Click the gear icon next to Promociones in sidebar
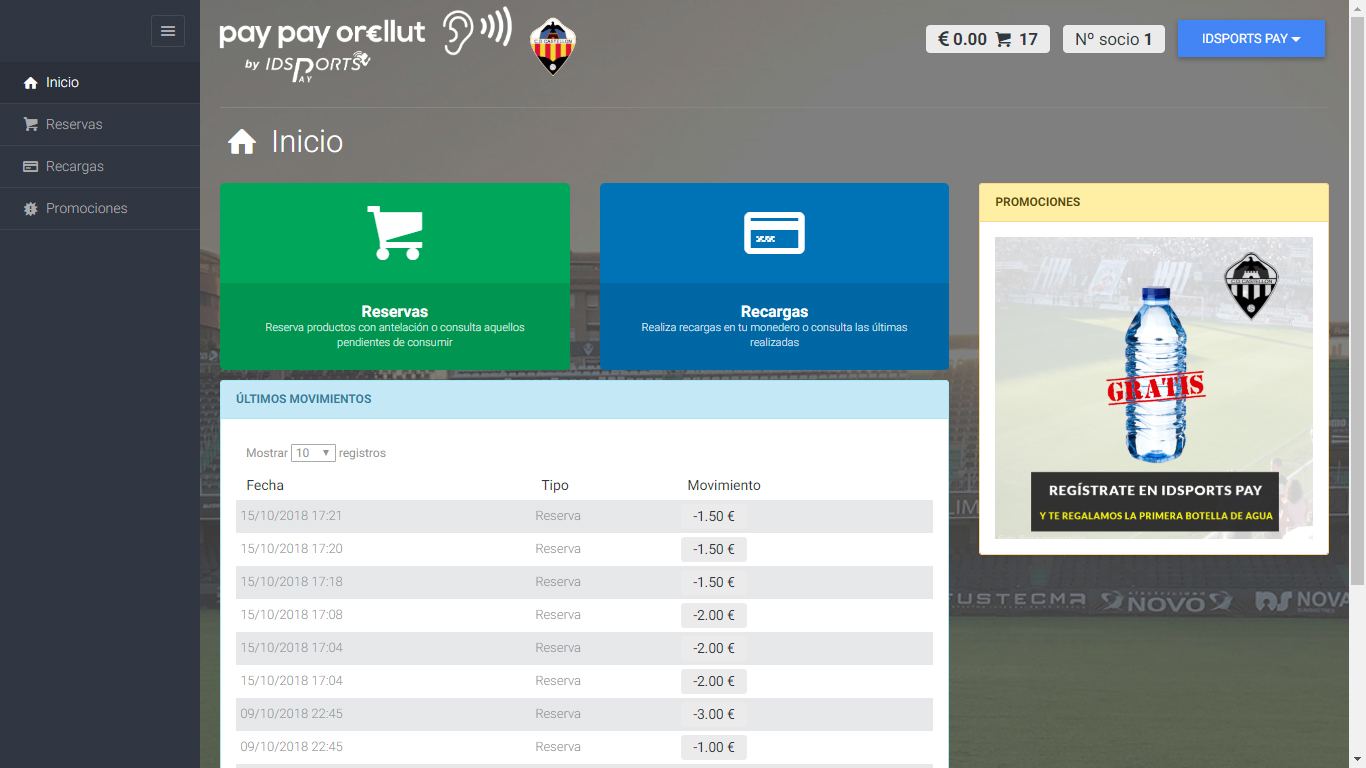 click(30, 209)
